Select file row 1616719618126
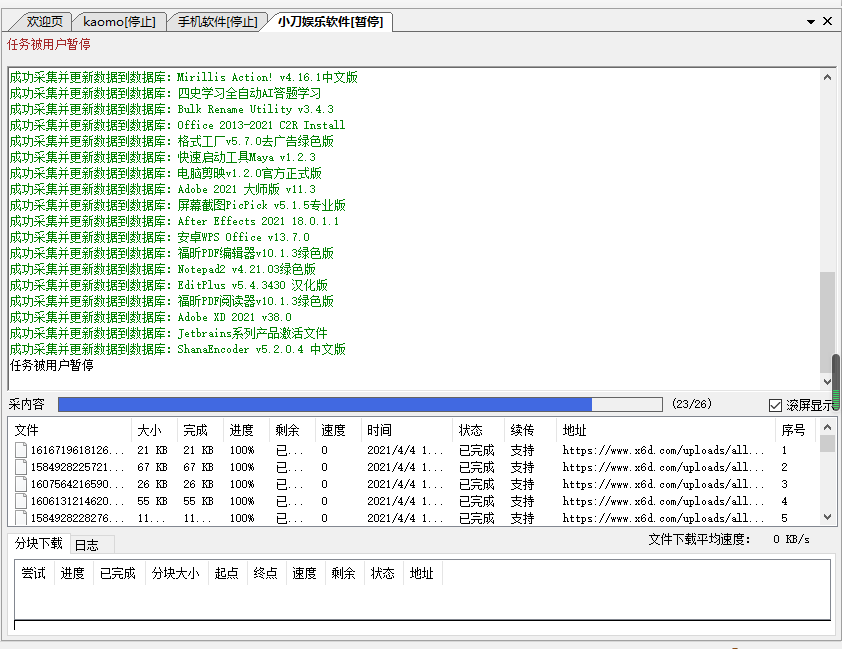The image size is (842, 649). [x=413, y=450]
